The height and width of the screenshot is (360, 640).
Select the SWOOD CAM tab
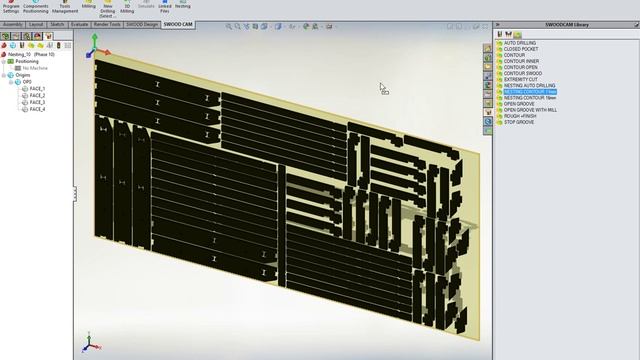pos(178,25)
